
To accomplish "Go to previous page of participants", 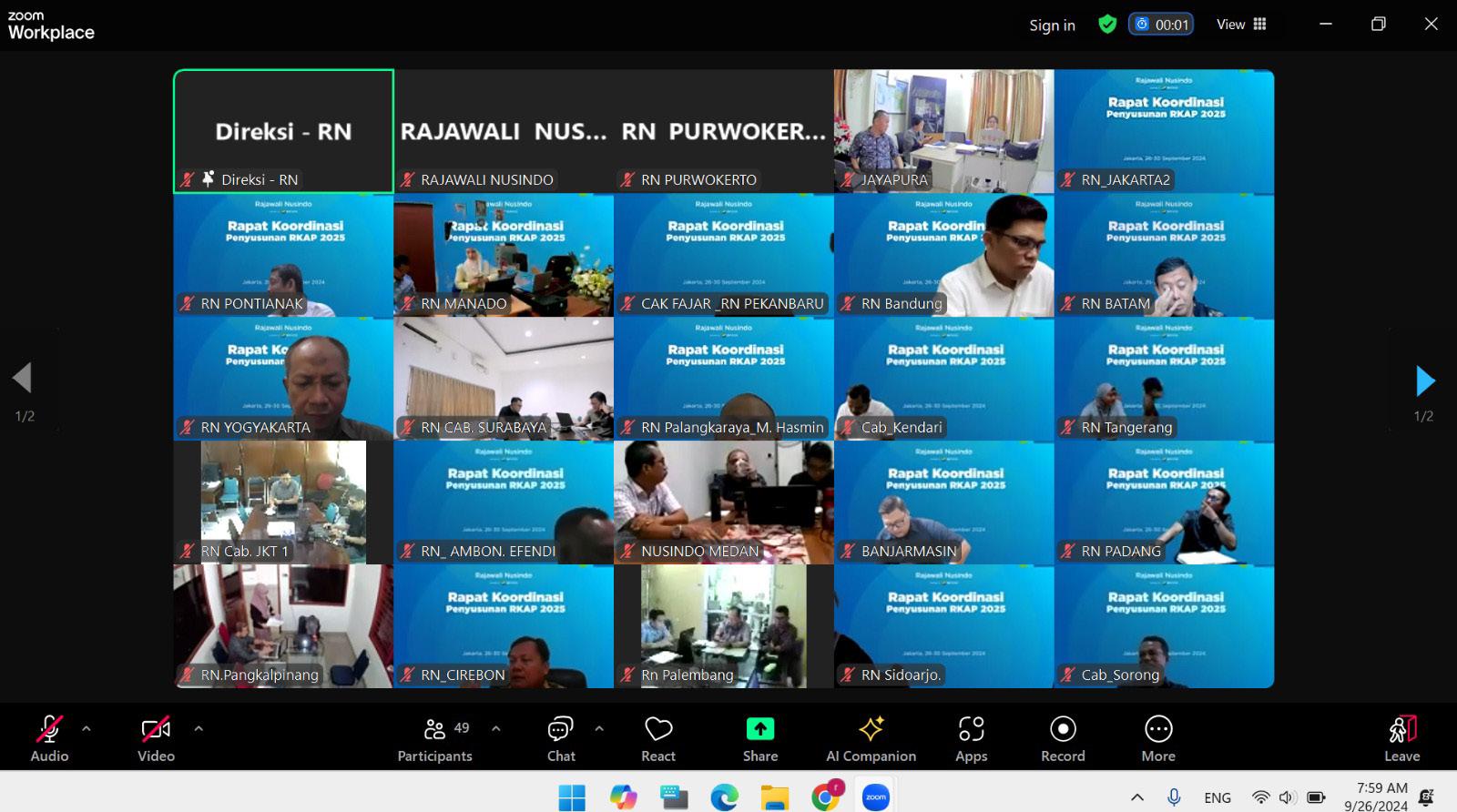I will pyautogui.click(x=22, y=378).
